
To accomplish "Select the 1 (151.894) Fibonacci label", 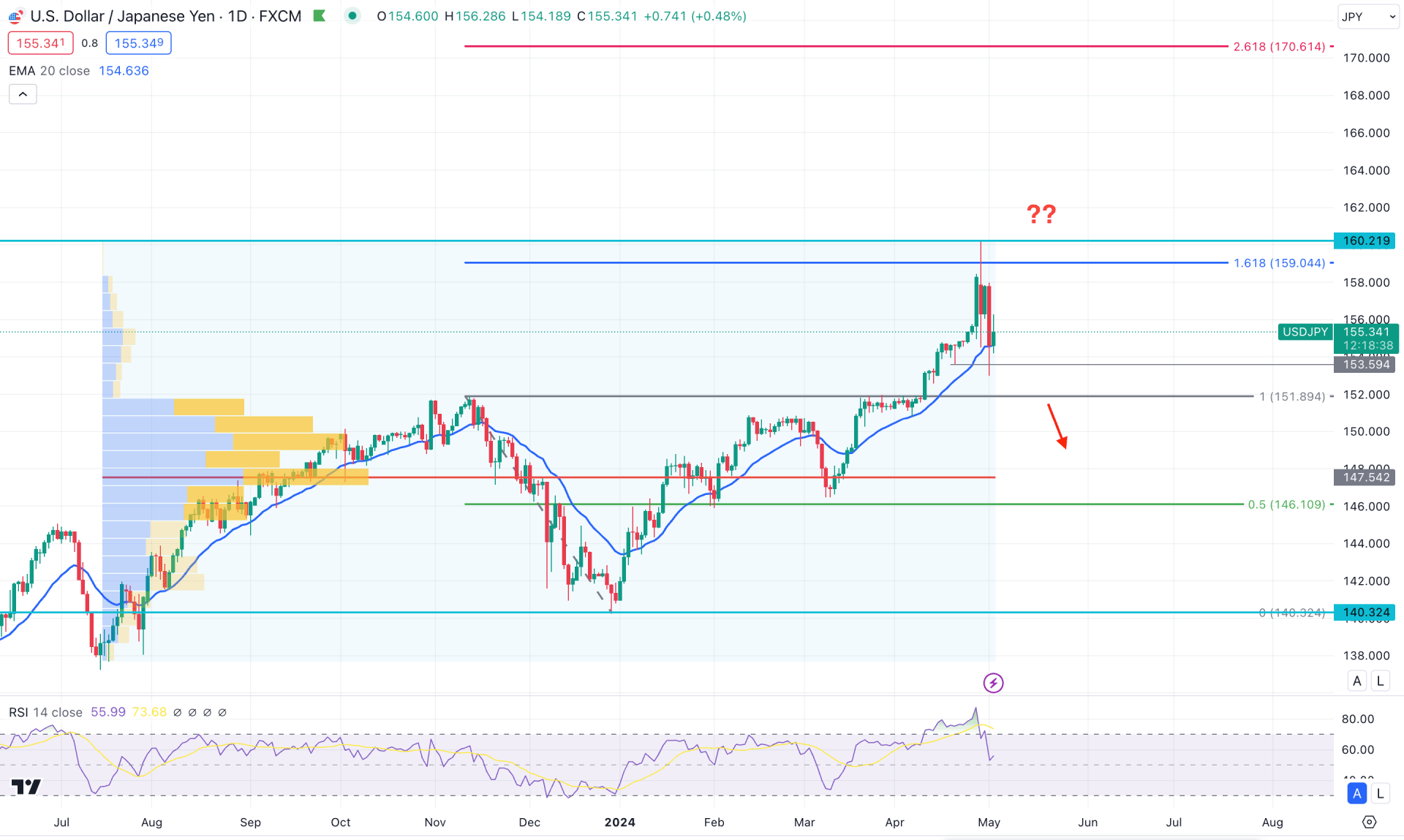I will click(1292, 397).
